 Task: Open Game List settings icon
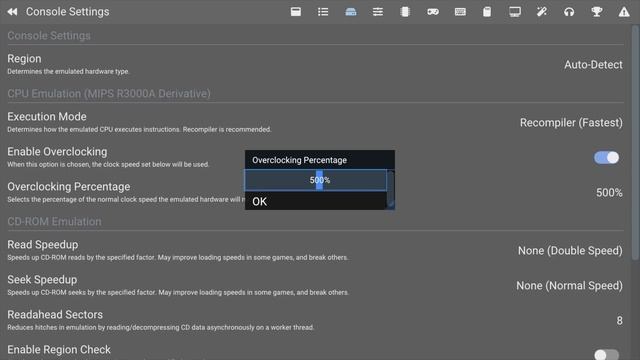click(x=323, y=12)
